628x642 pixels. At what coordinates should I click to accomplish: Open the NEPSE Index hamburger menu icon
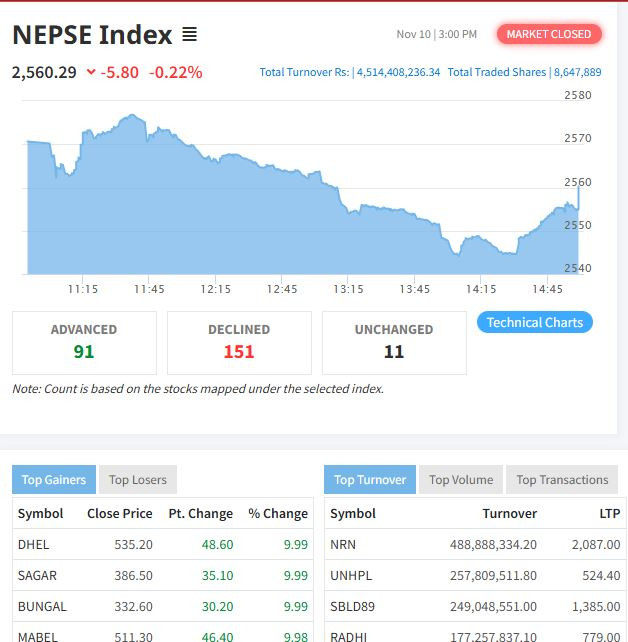[x=190, y=35]
